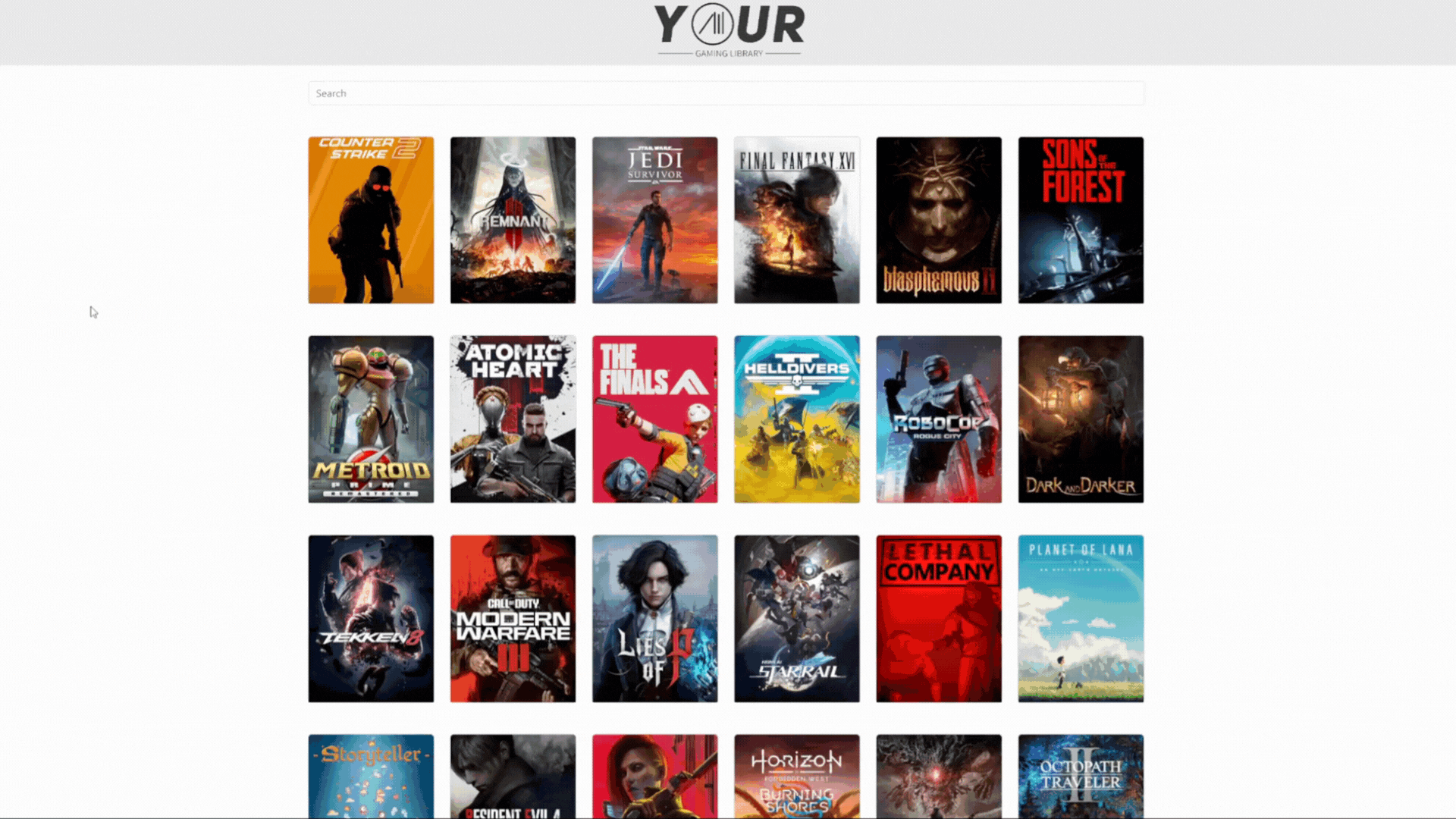Select Blasphemous II game cover
The image size is (1456, 819).
[939, 220]
